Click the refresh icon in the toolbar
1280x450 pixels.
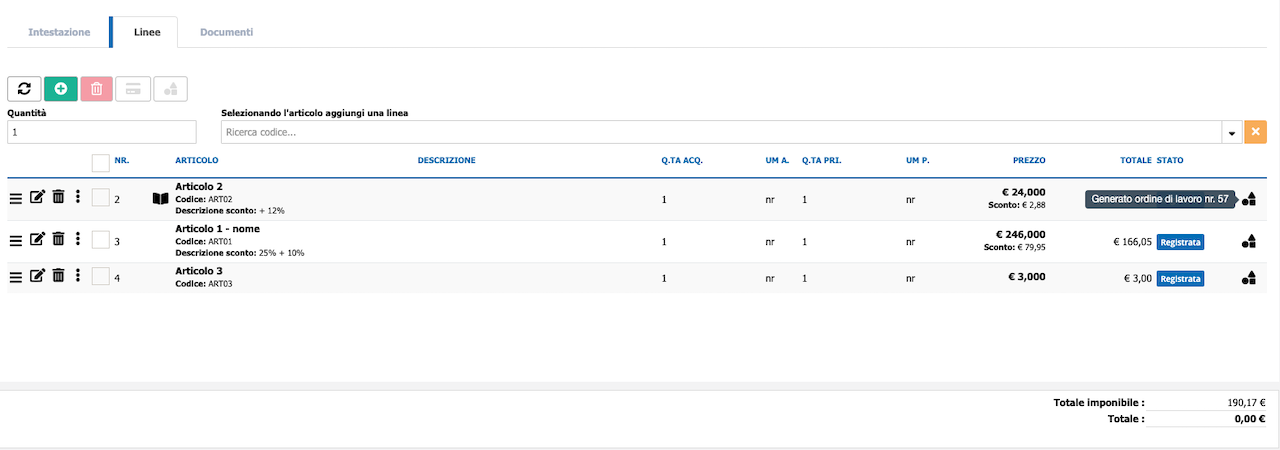pyautogui.click(x=24, y=89)
